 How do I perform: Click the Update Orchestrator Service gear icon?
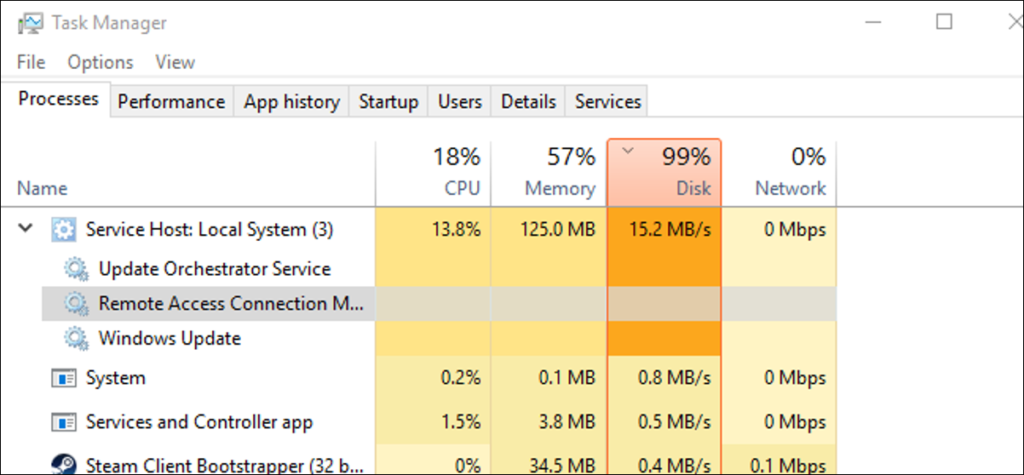(76, 269)
